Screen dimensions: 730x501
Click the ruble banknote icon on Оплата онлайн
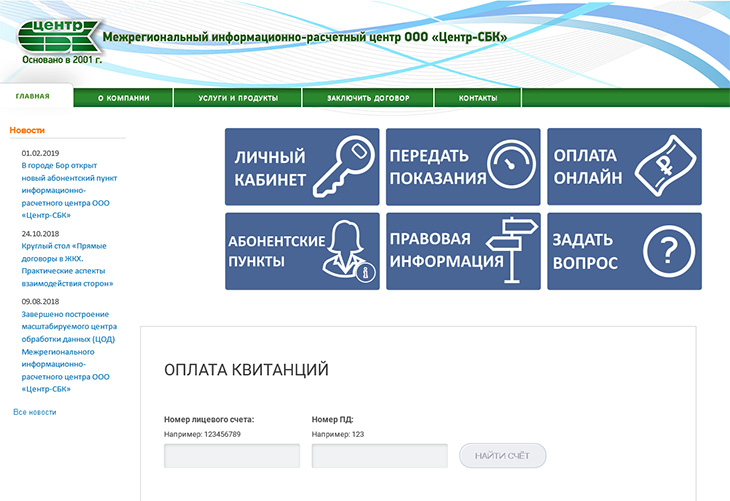[x=666, y=166]
